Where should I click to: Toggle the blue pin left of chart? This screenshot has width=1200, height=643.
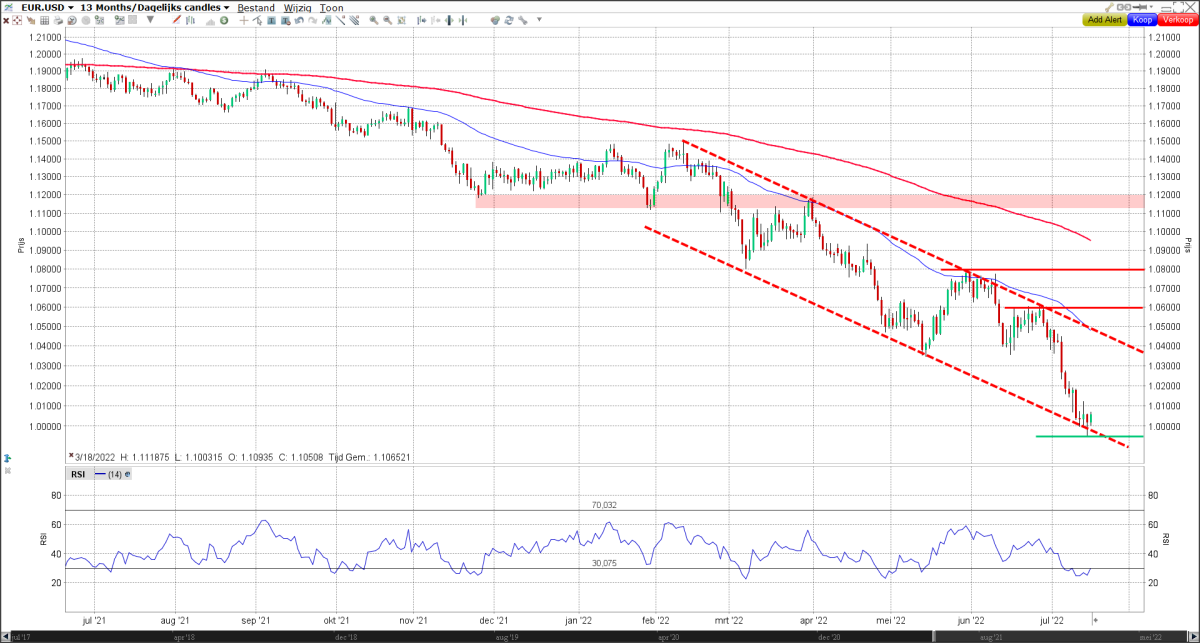coord(7,458)
